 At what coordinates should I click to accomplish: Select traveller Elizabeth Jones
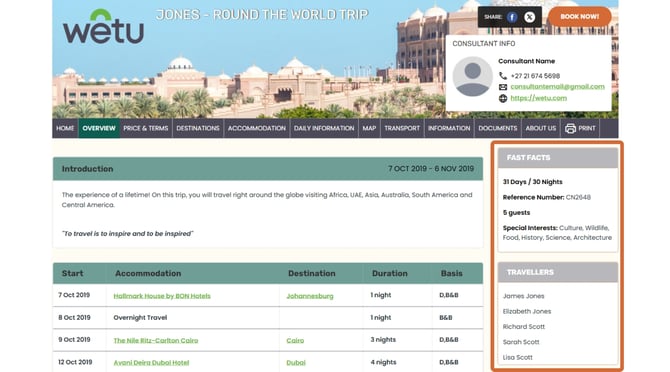point(527,311)
